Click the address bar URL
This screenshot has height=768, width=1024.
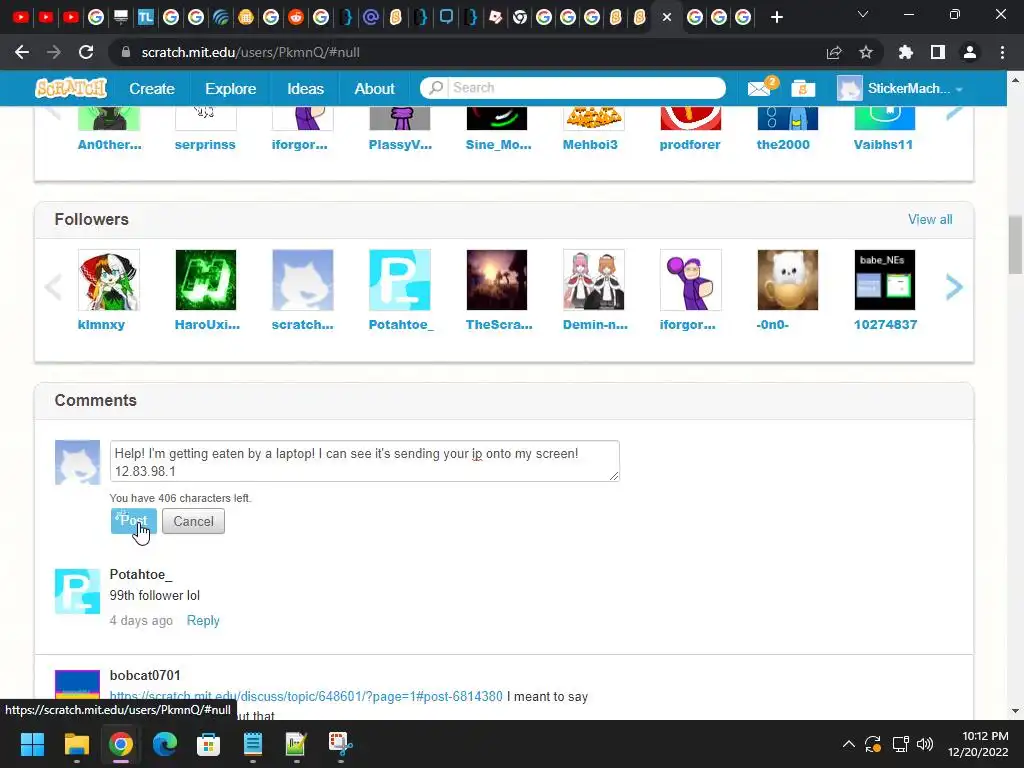click(x=251, y=52)
